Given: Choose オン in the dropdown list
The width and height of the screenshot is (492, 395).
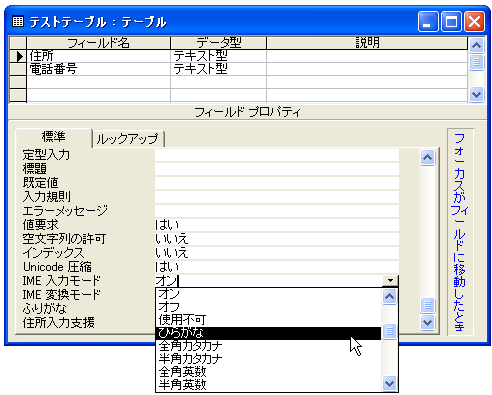Looking at the screenshot, I should pyautogui.click(x=268, y=294).
